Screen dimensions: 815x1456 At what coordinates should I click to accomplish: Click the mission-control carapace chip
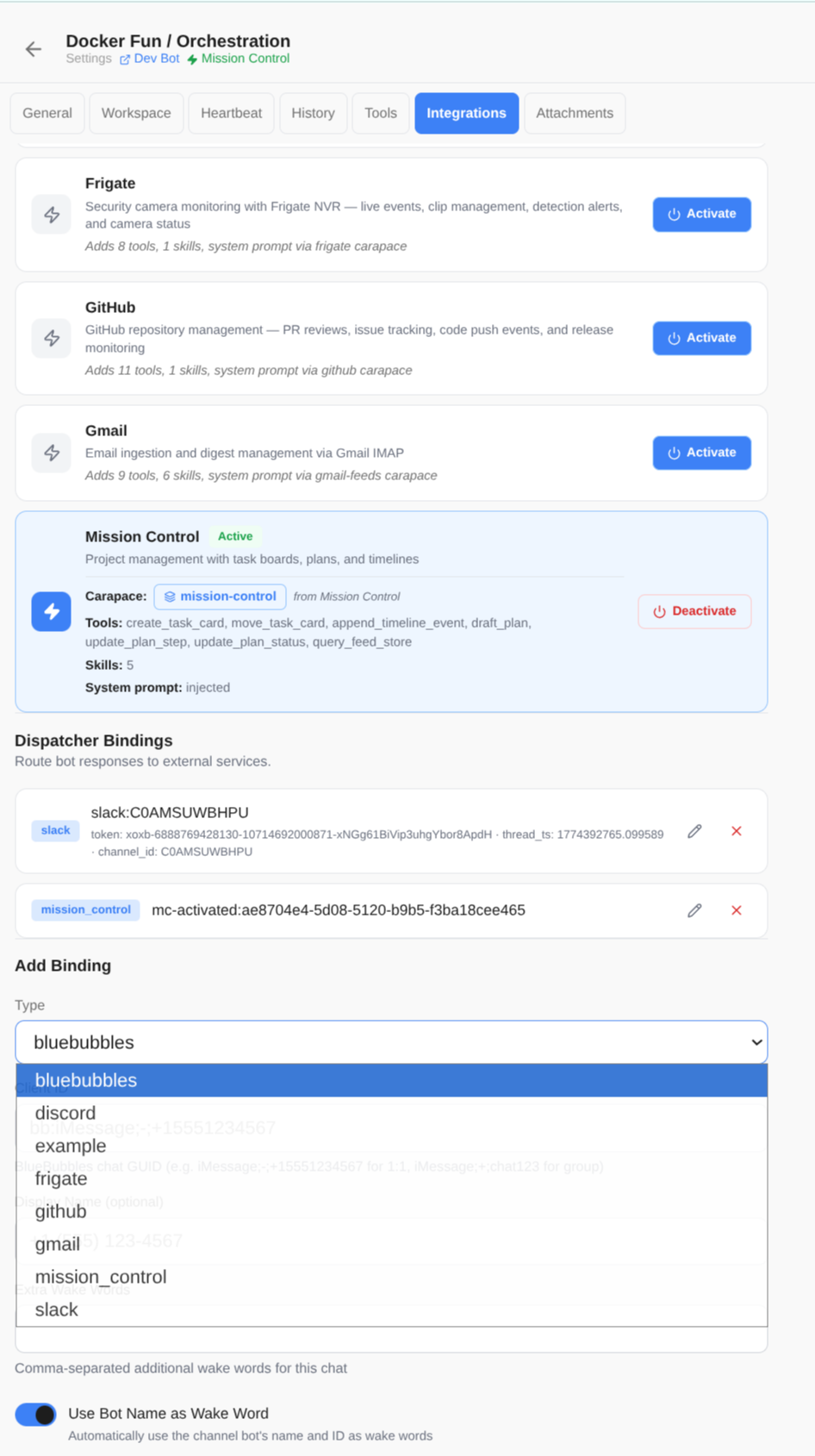[x=220, y=596]
